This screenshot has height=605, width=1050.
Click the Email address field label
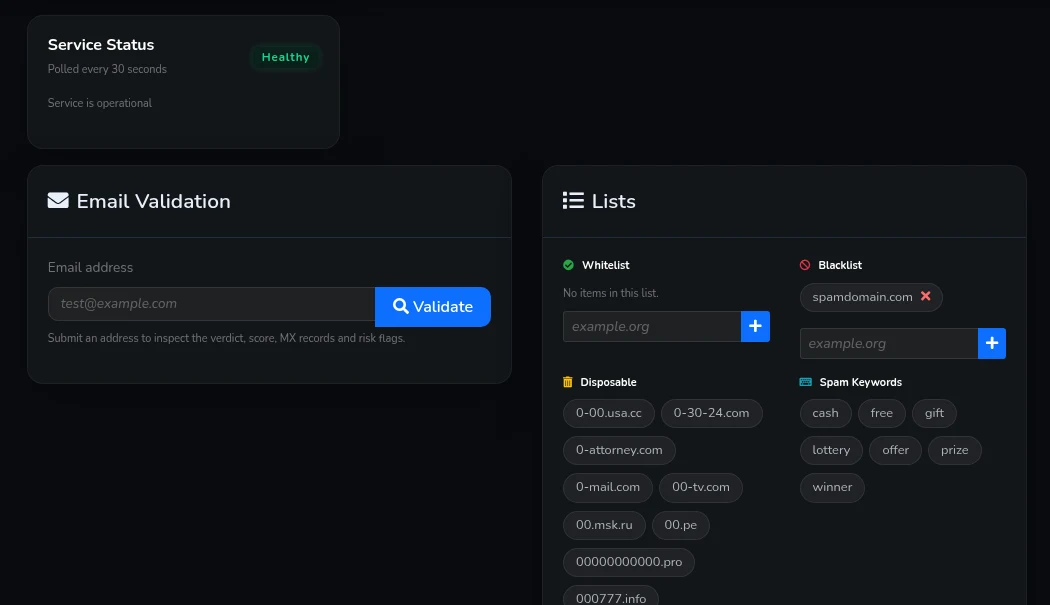pyautogui.click(x=90, y=267)
